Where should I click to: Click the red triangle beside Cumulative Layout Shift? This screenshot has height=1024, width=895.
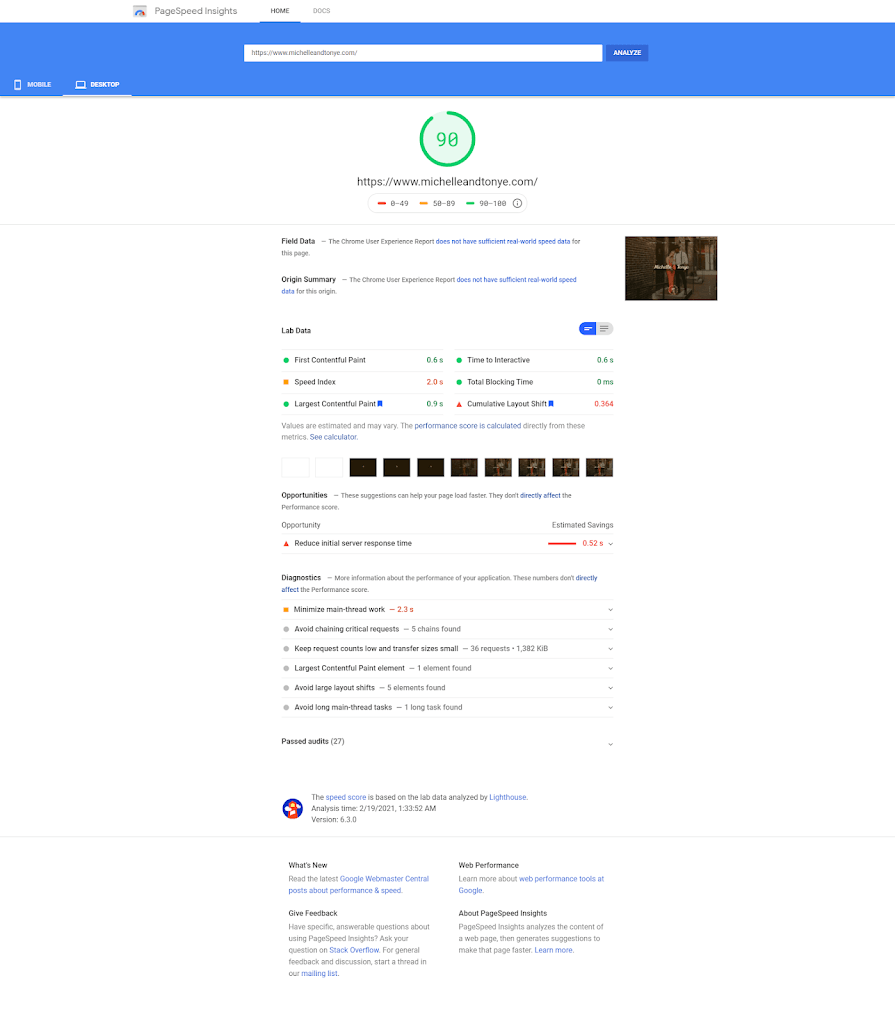[x=459, y=404]
